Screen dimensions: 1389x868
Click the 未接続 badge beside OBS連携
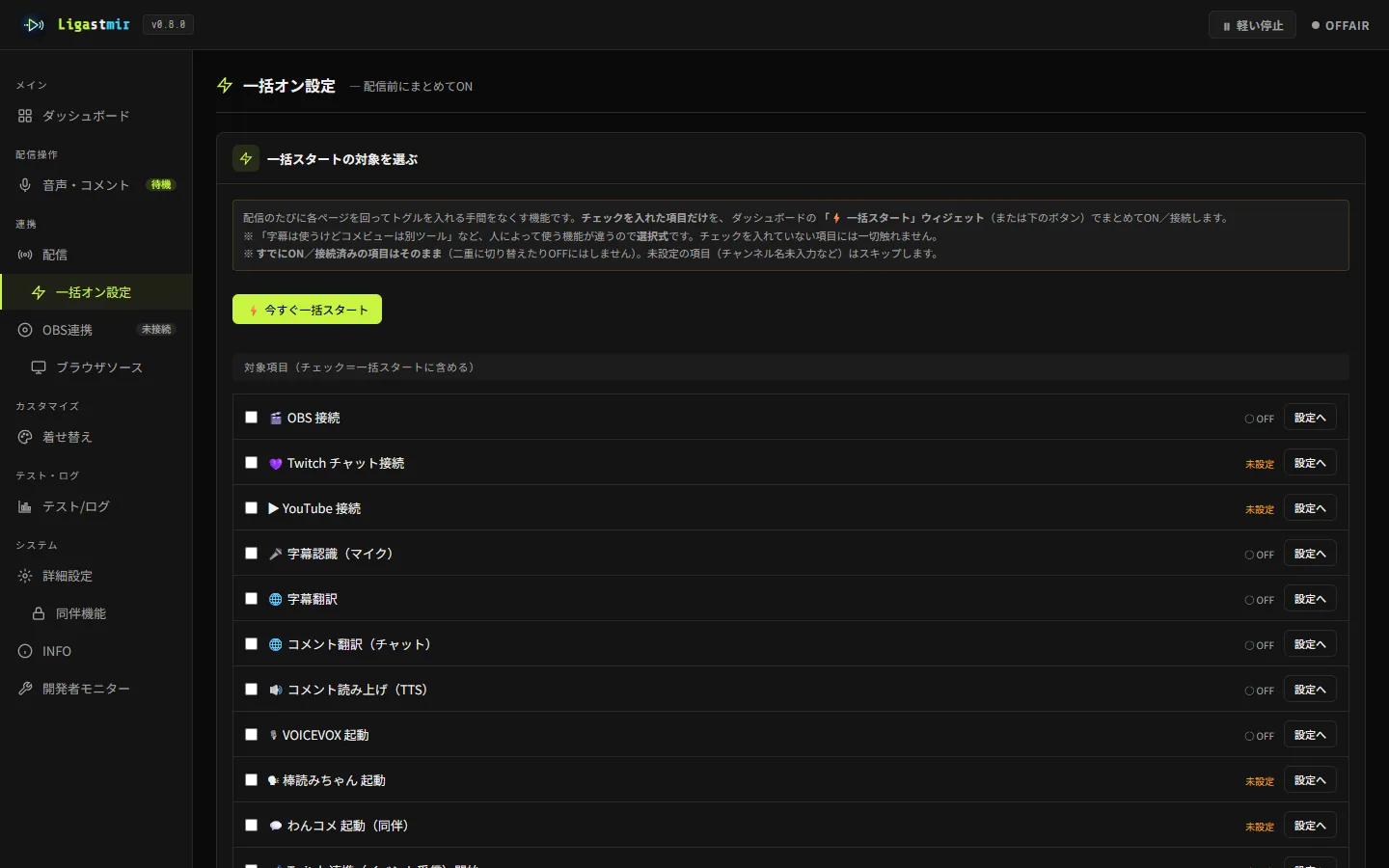click(x=156, y=330)
